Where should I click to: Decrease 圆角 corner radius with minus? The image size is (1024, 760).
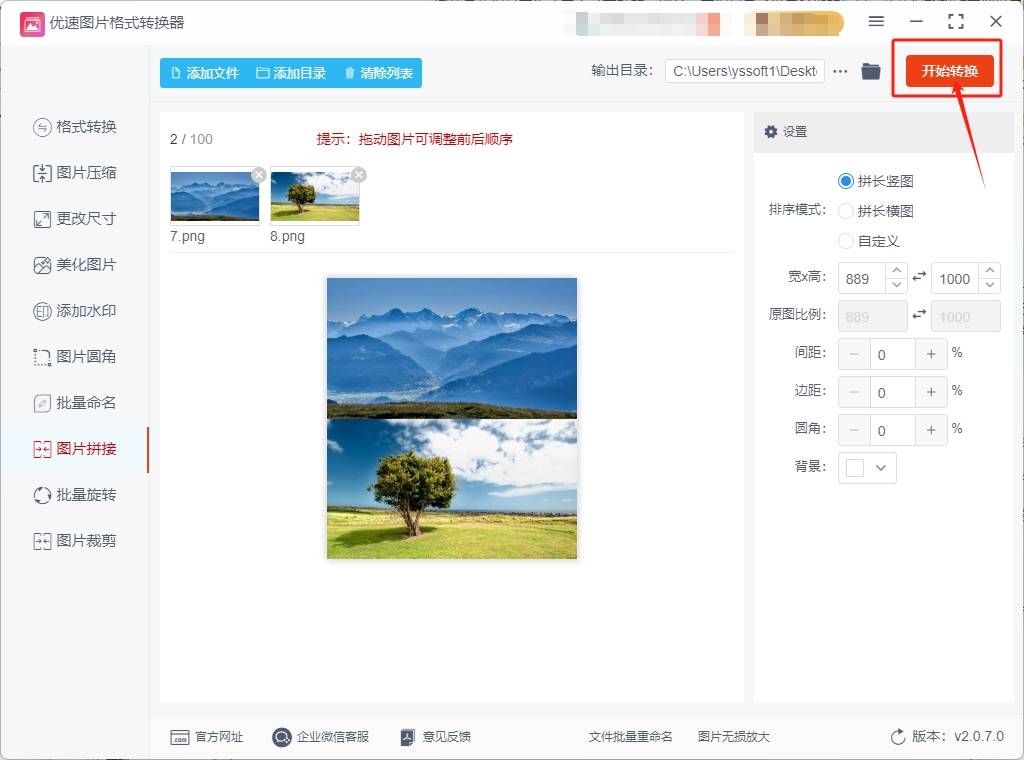tap(854, 430)
